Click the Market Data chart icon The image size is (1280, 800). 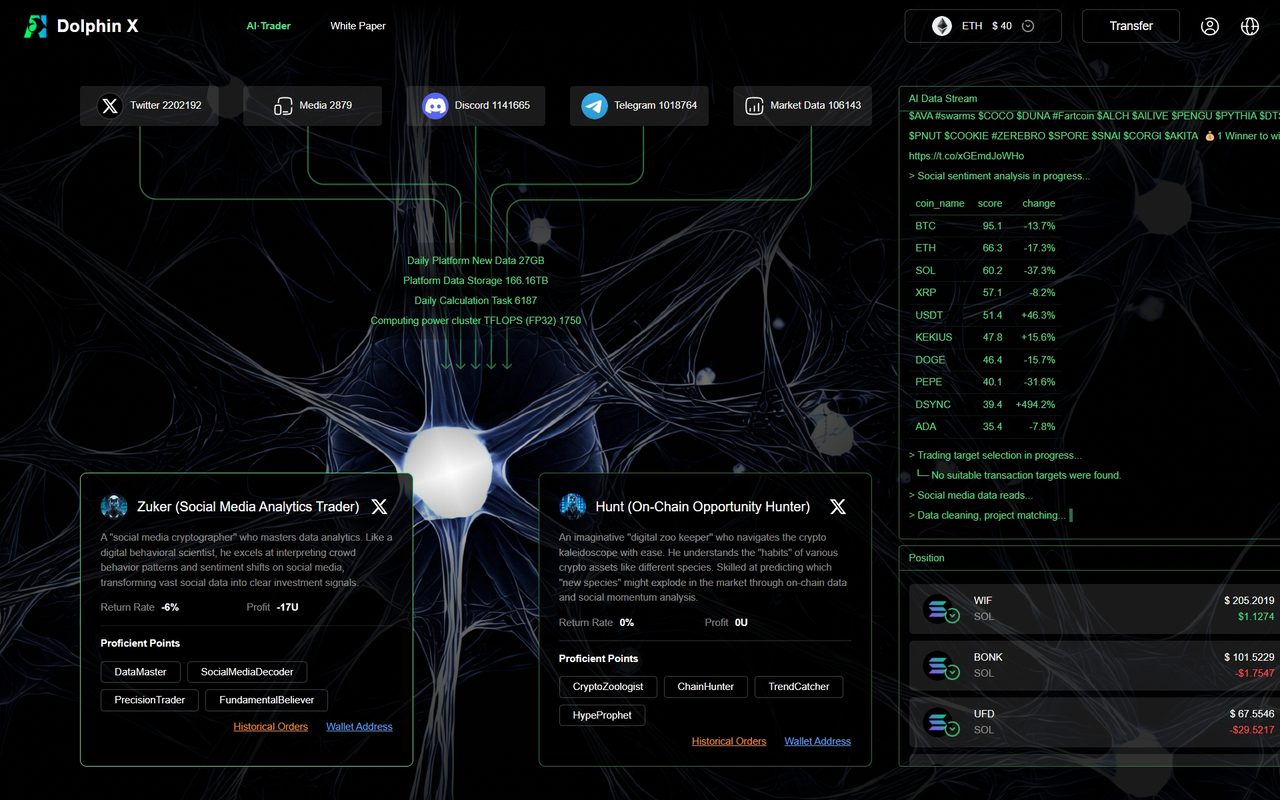(x=755, y=105)
